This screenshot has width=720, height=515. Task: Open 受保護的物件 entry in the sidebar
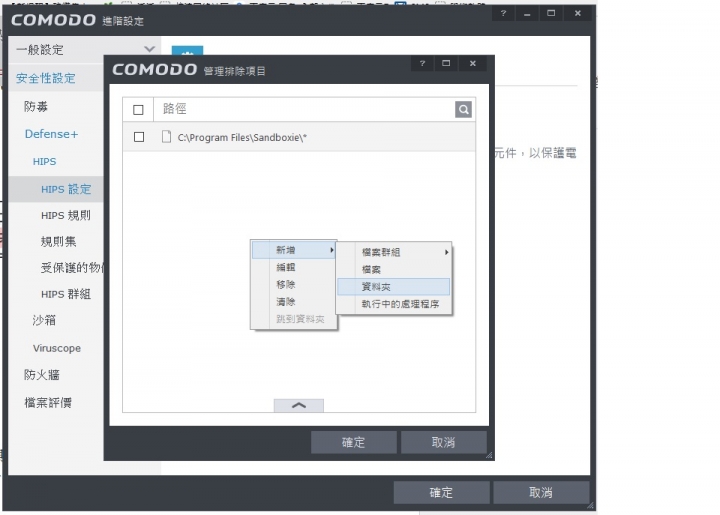[73, 268]
